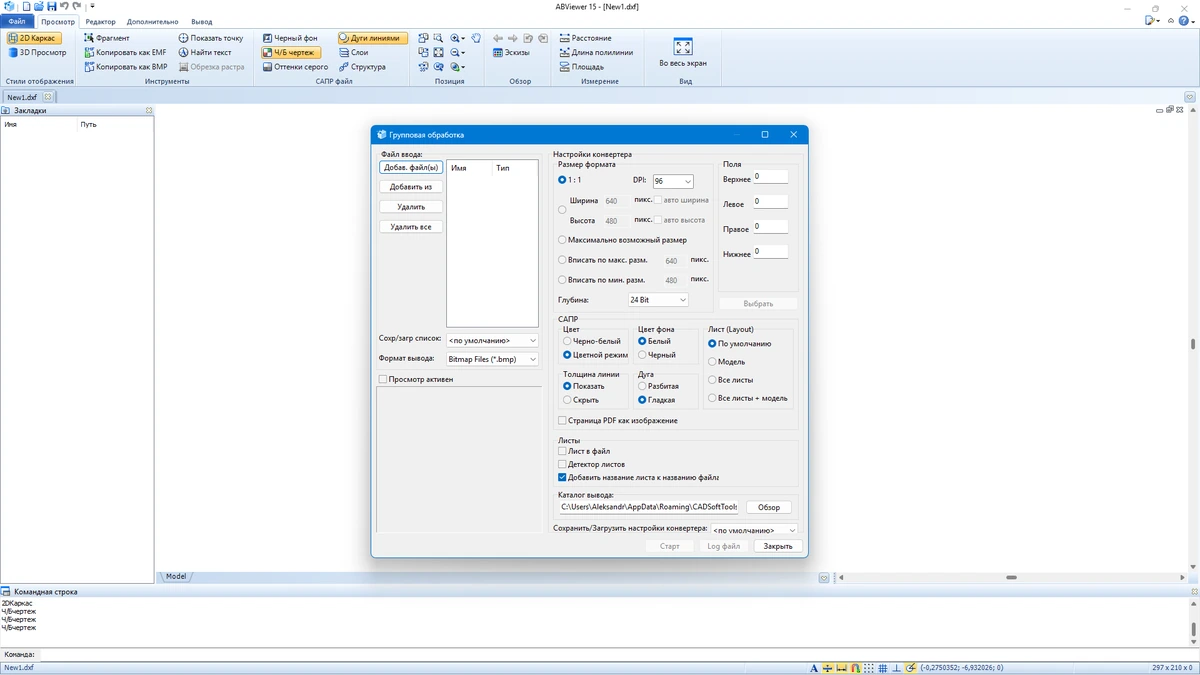This screenshot has width=1200, height=675.
Task: Choose Копировать как BMP
Action: [x=125, y=67]
